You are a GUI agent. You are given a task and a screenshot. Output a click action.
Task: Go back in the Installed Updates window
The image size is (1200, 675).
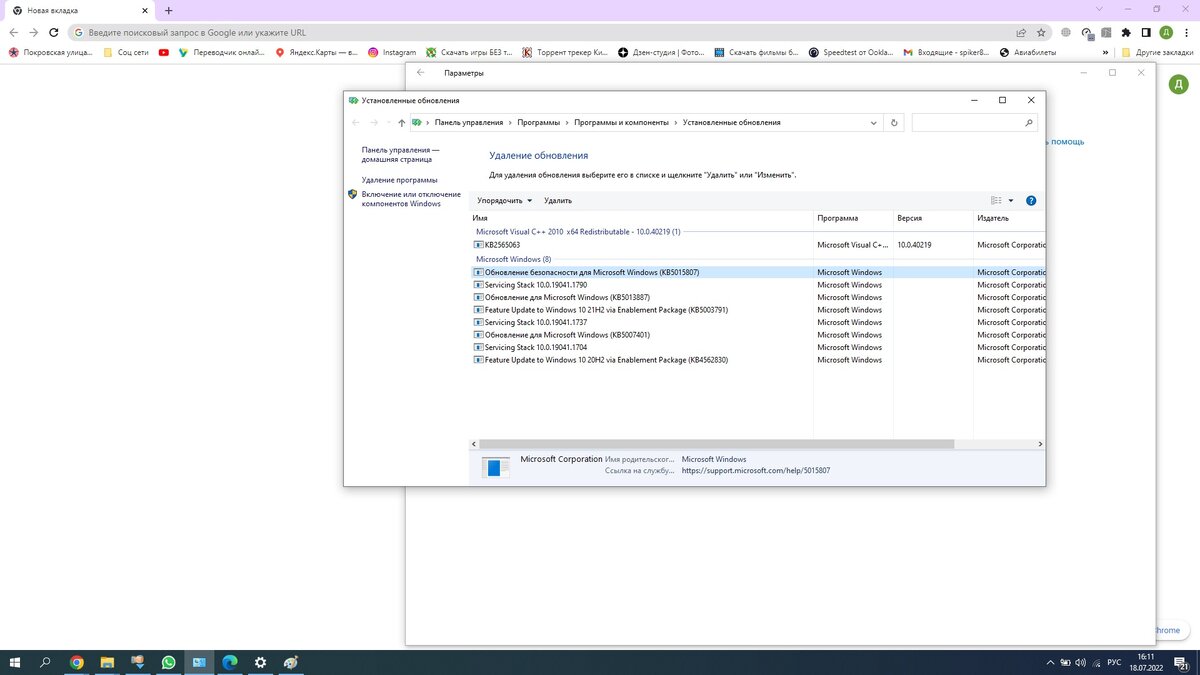point(356,123)
